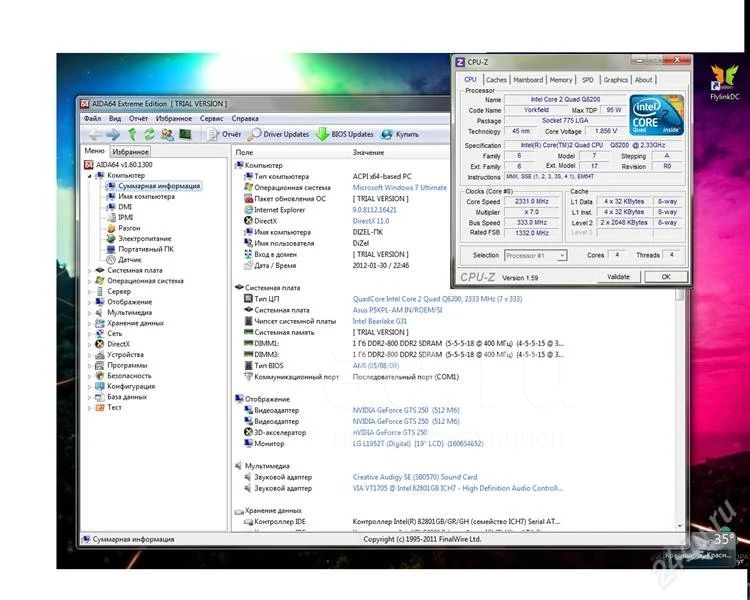
Task: Switch to the Mainboard tab in CPU-Z
Action: pyautogui.click(x=528, y=80)
